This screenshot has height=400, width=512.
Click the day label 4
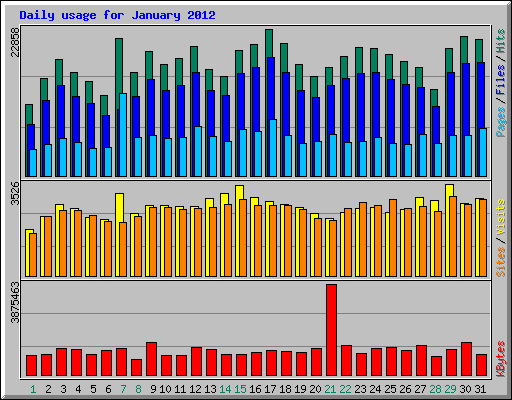click(78, 389)
